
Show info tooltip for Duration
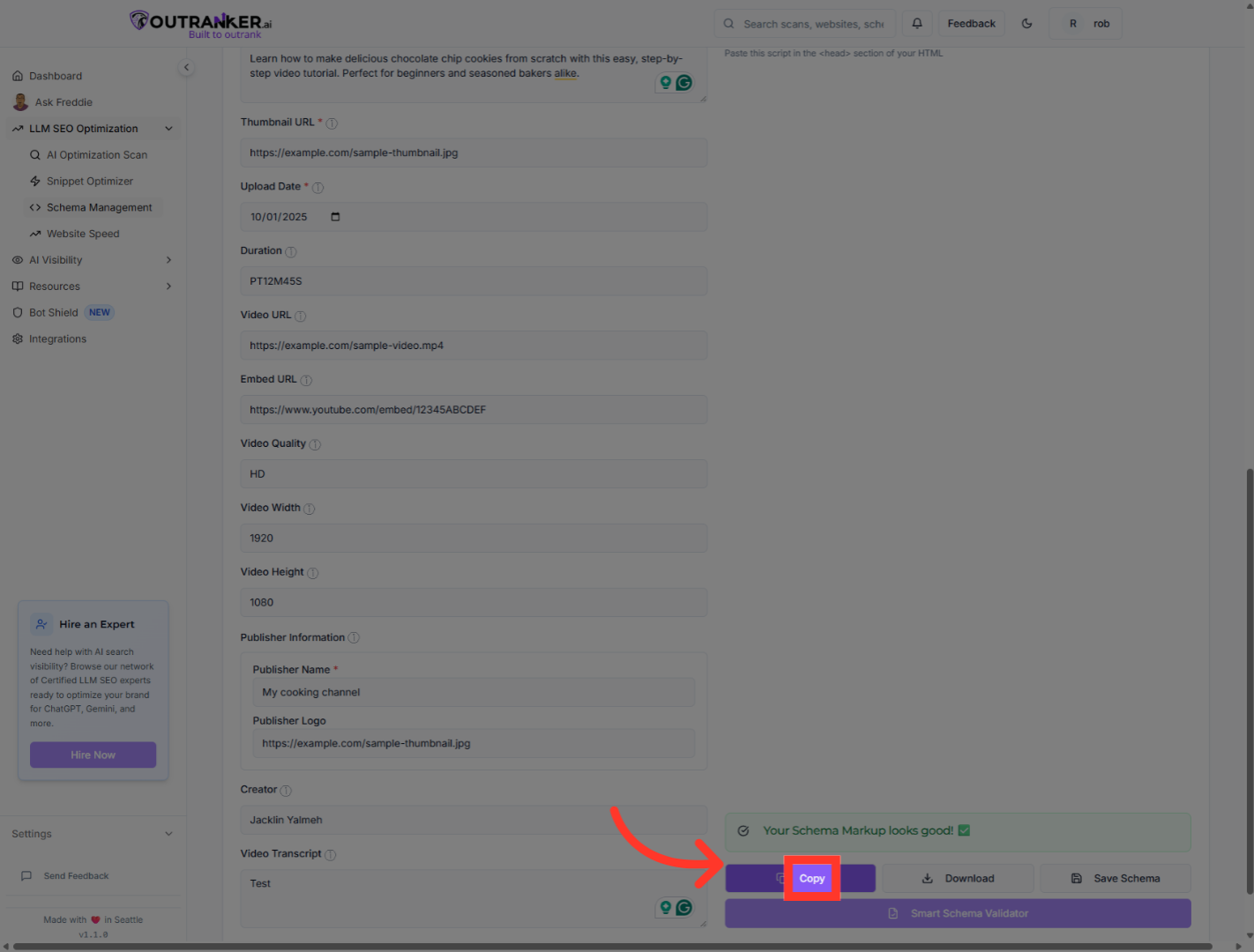[291, 252]
